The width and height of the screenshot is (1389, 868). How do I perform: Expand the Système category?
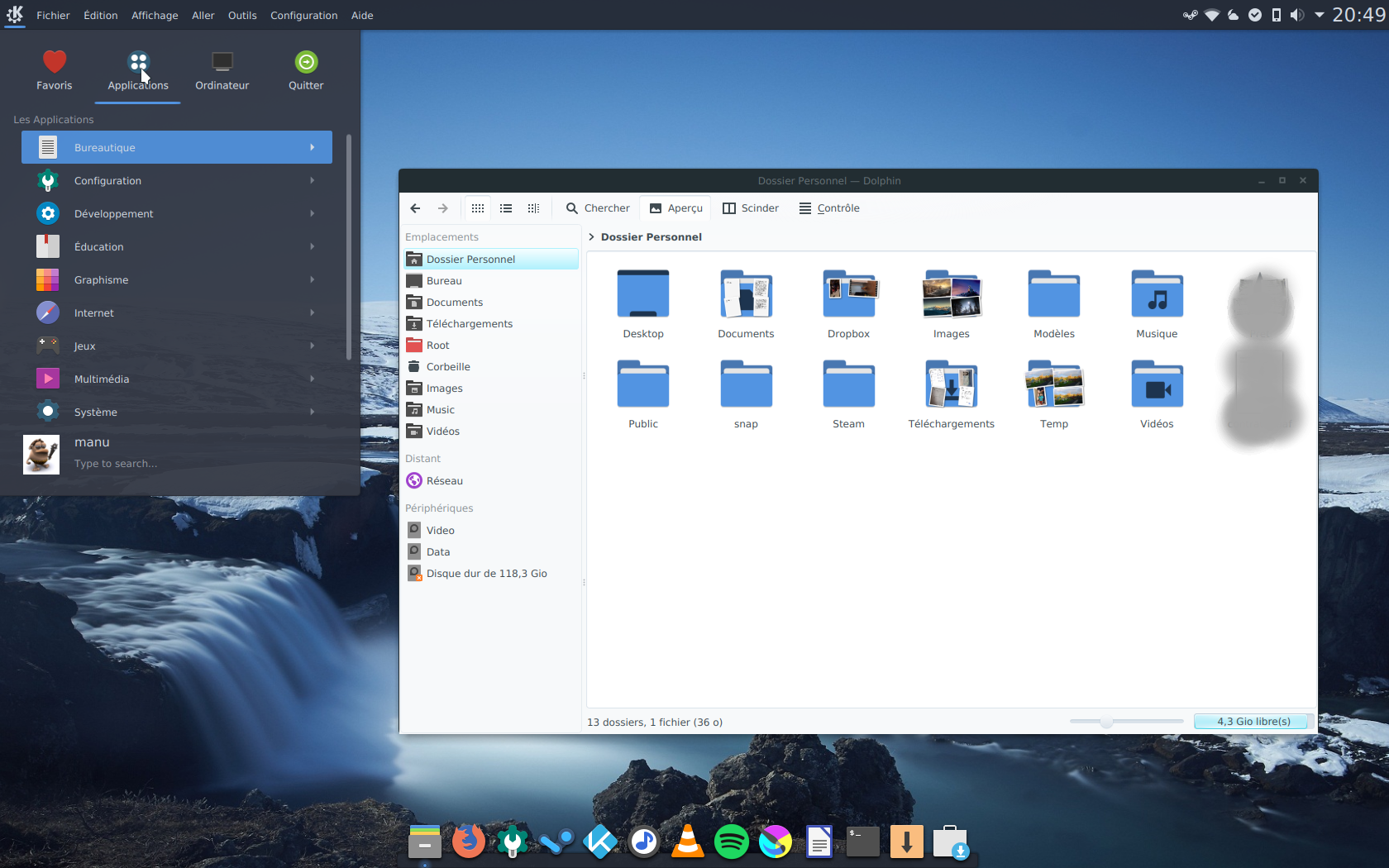click(177, 412)
